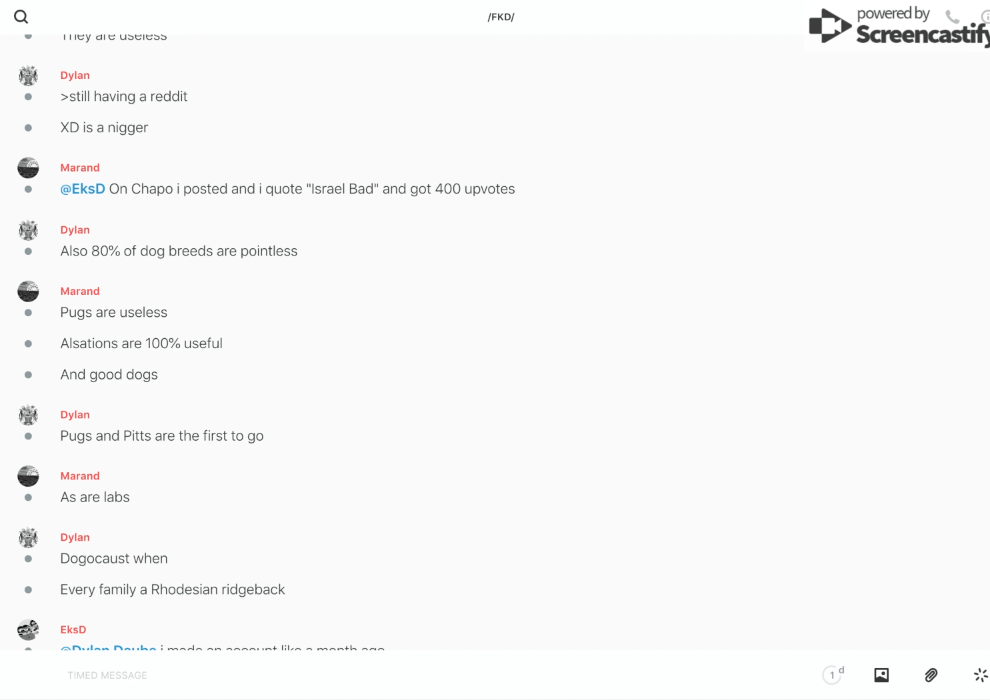This screenshot has width=990, height=700.
Task: Click the image upload icon
Action: click(881, 675)
